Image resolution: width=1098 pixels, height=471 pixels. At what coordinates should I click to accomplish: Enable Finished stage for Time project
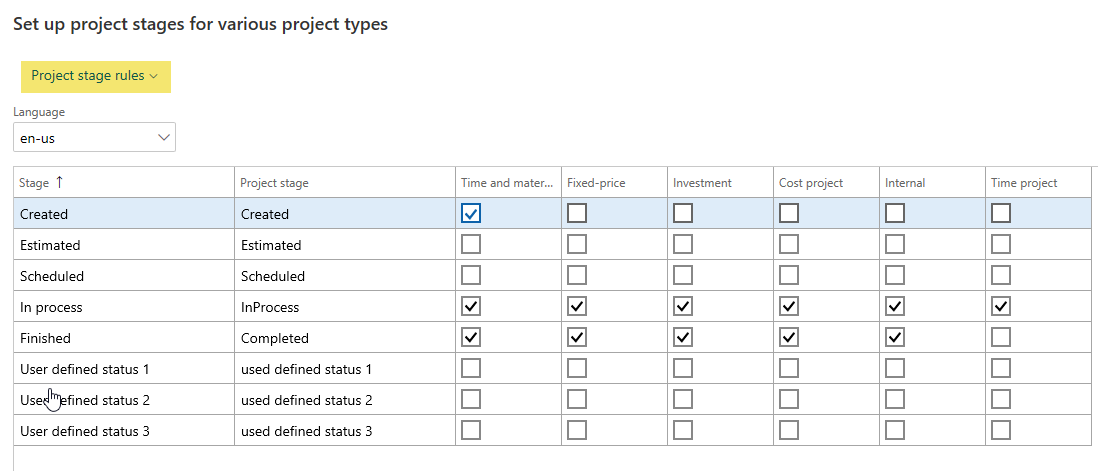click(1001, 338)
